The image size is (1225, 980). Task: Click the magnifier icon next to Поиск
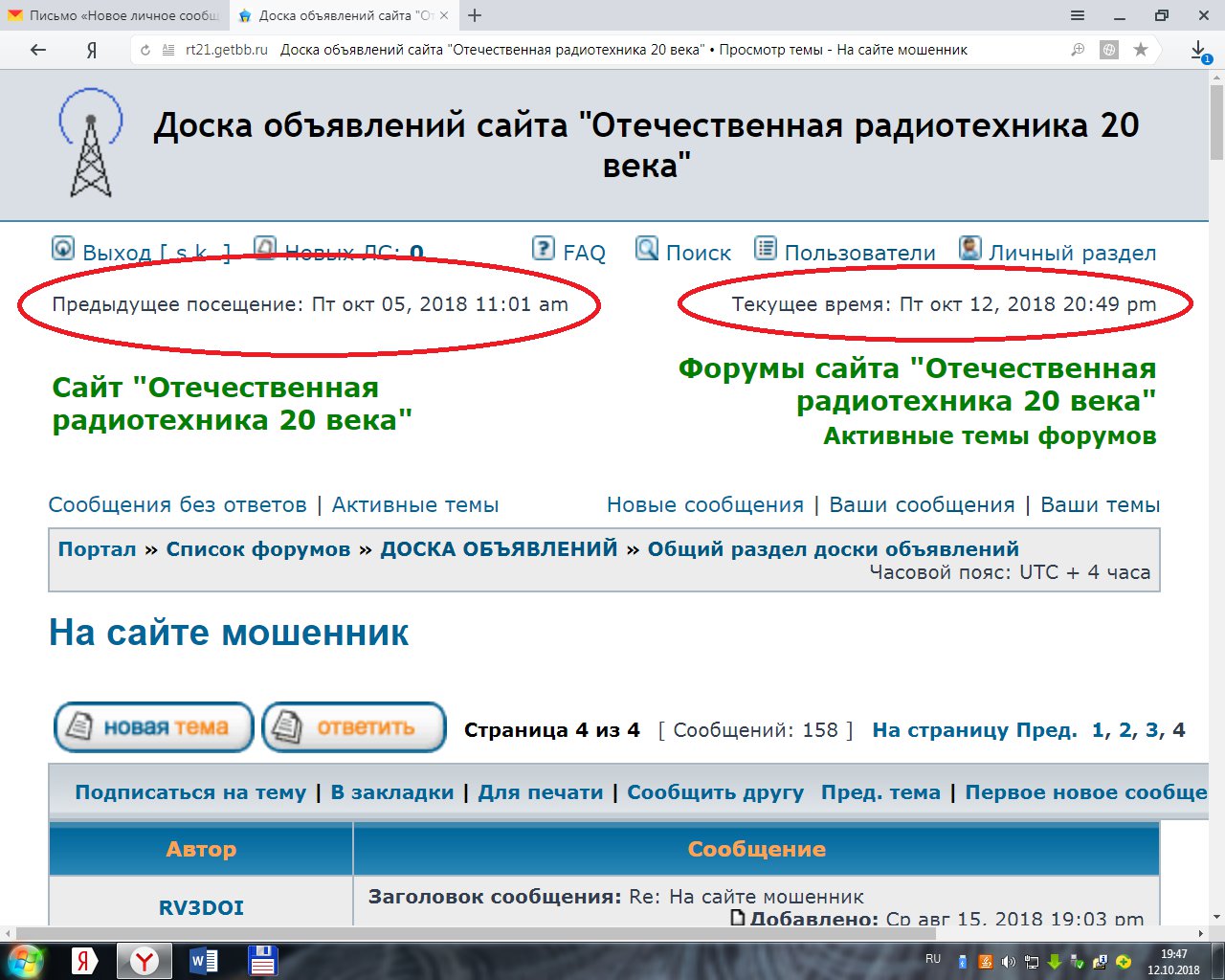[646, 250]
